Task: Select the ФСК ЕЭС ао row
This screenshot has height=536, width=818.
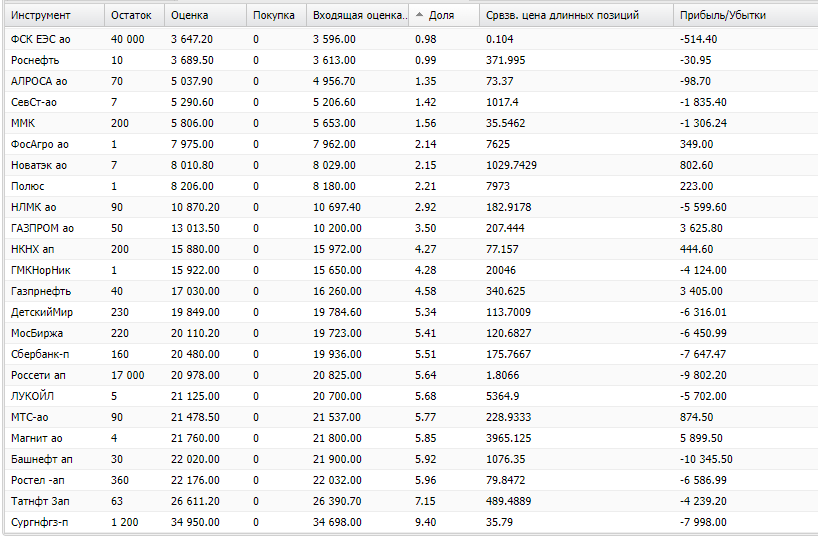Action: coord(412,39)
